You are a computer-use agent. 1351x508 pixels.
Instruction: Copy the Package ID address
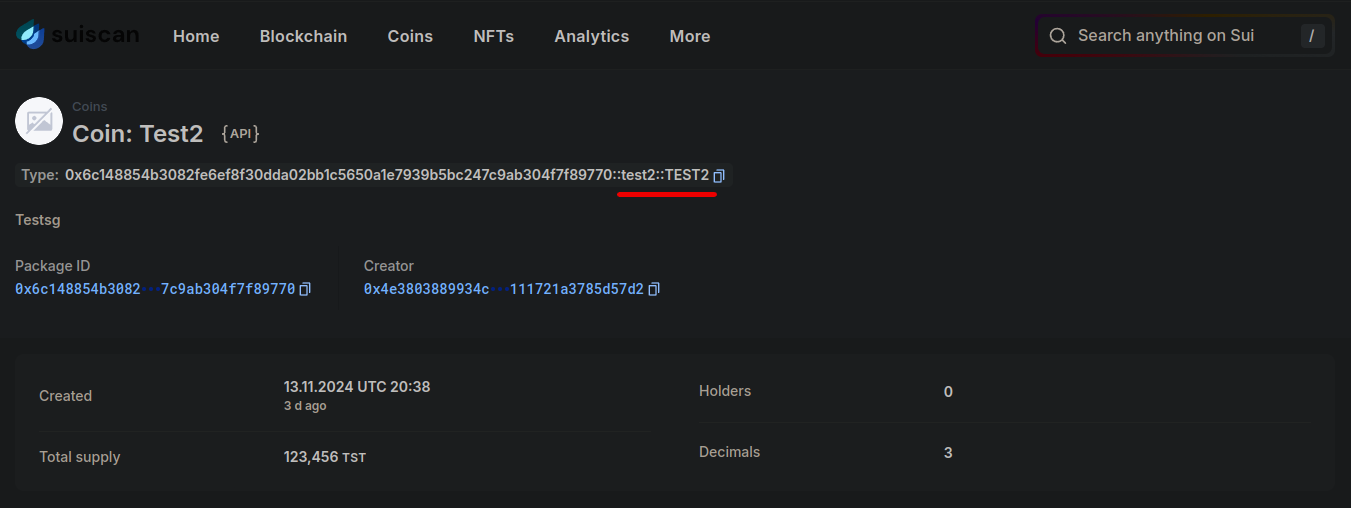click(x=305, y=289)
